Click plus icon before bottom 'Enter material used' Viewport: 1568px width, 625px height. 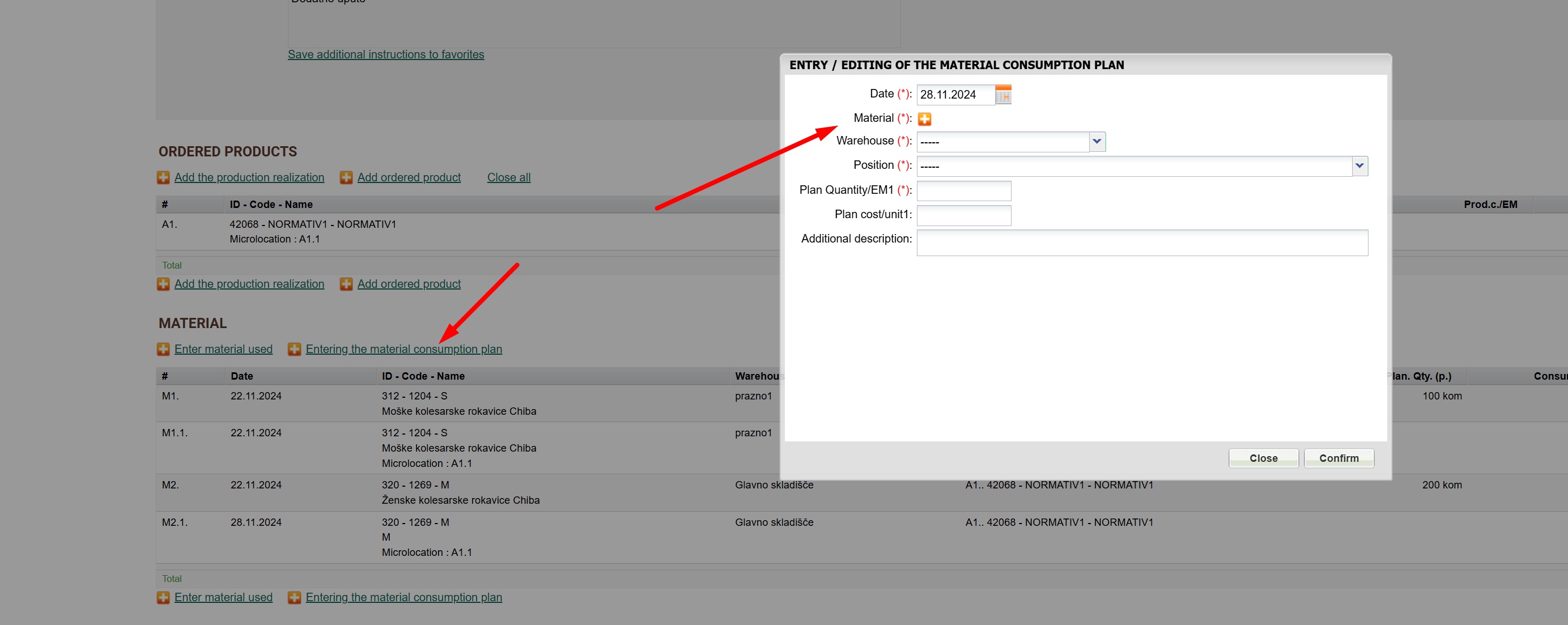click(x=163, y=597)
